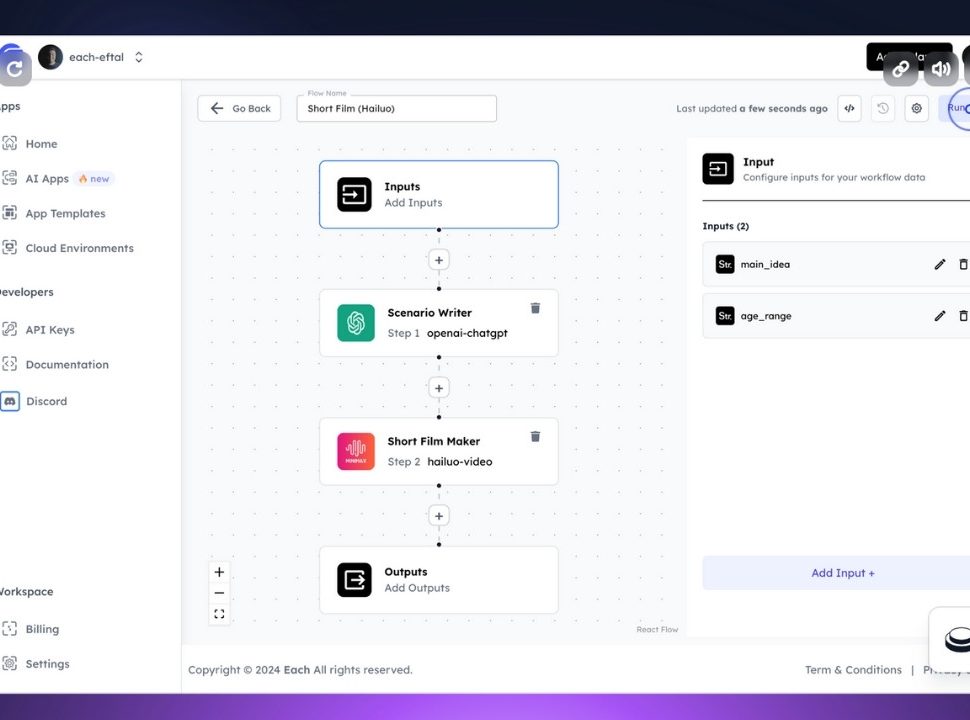Click the Billing icon
This screenshot has width=970, height=720.
[9, 628]
